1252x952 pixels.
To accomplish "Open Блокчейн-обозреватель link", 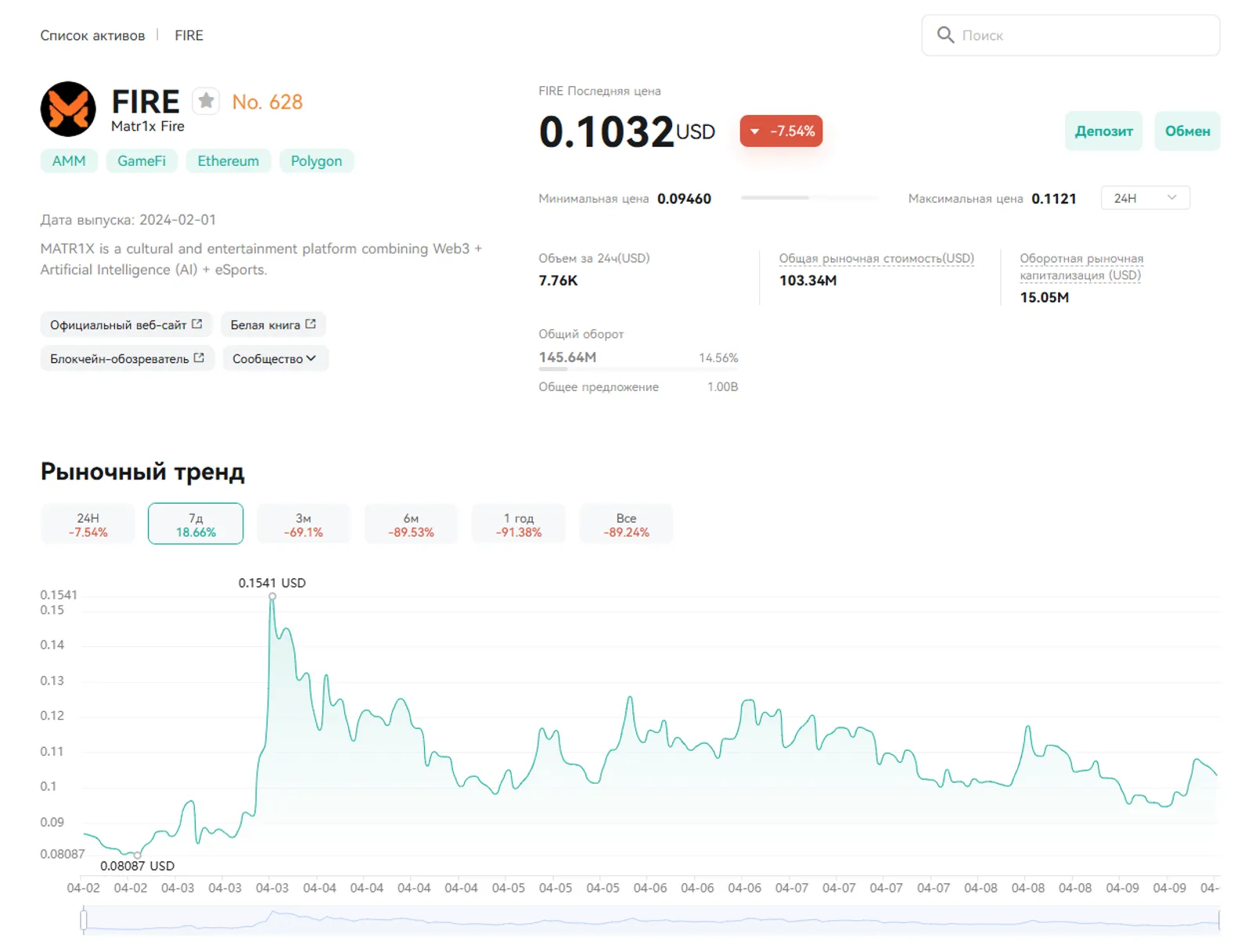I will click(127, 358).
